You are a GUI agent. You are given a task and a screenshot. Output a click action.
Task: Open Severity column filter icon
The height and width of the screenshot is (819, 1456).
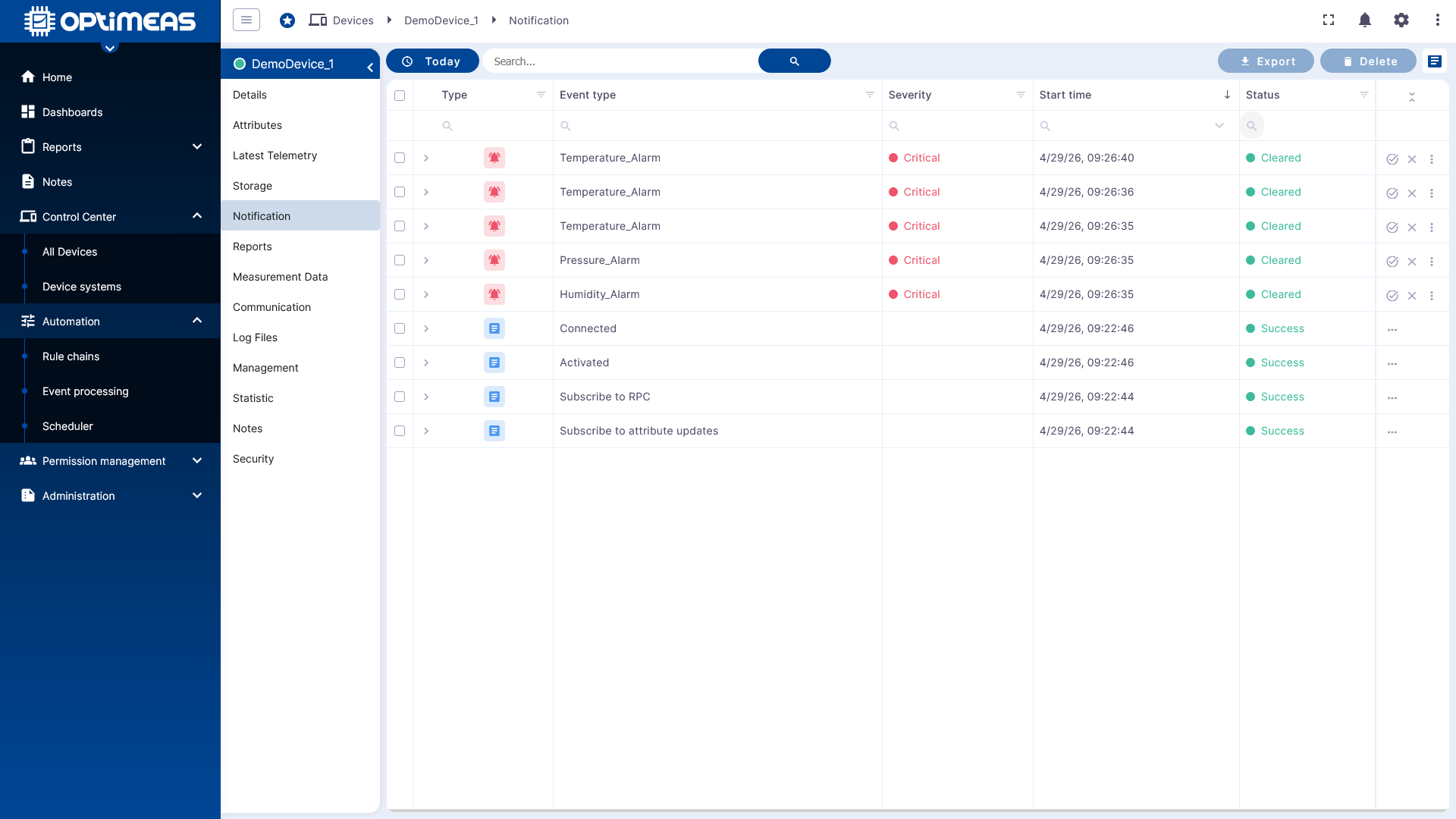click(1021, 95)
